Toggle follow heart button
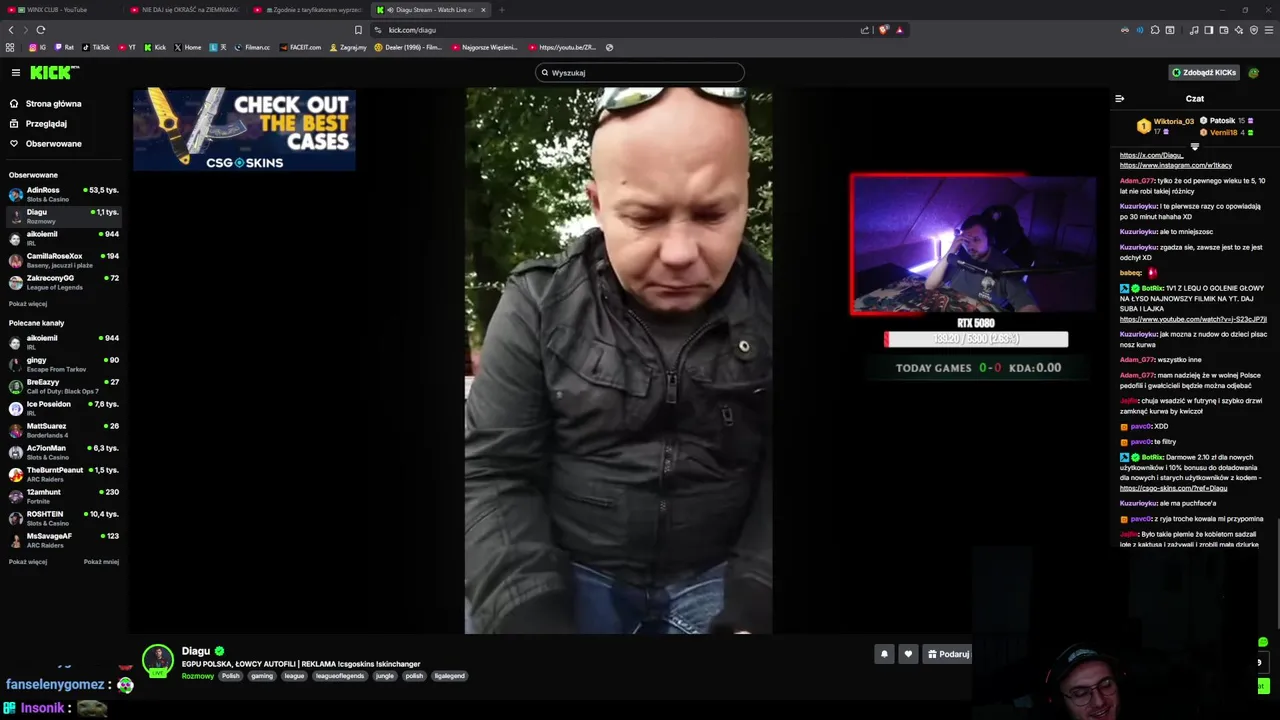Screen dimensions: 1280x720 pos(908,654)
